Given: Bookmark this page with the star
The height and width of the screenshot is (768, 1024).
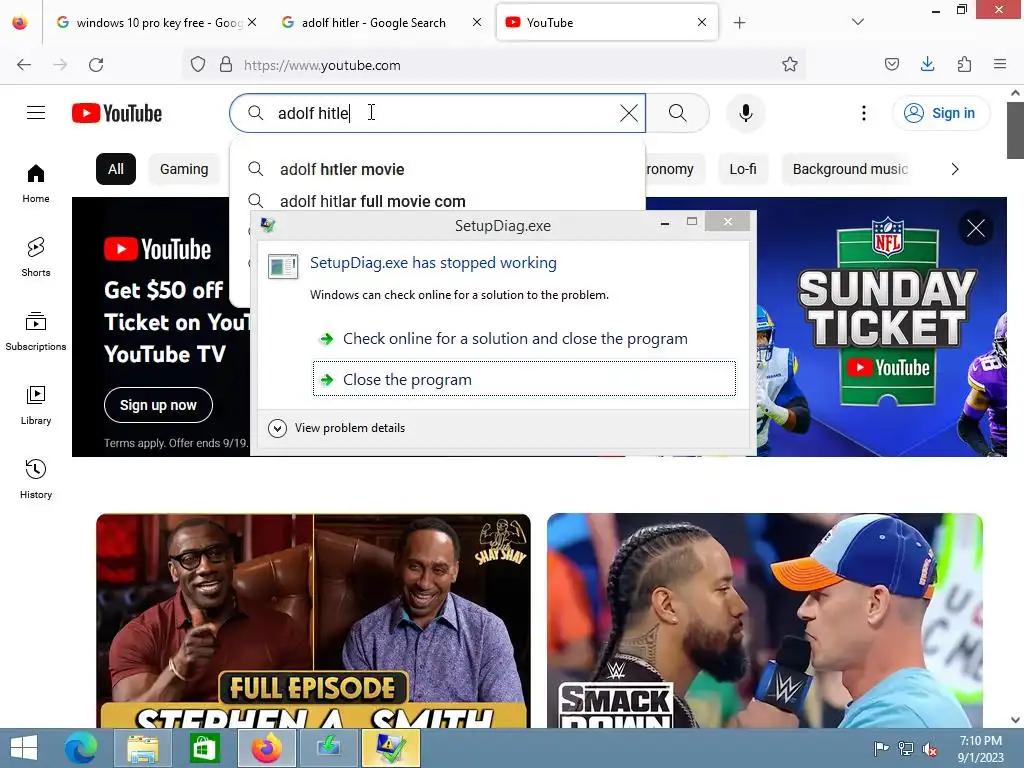Looking at the screenshot, I should 790,65.
